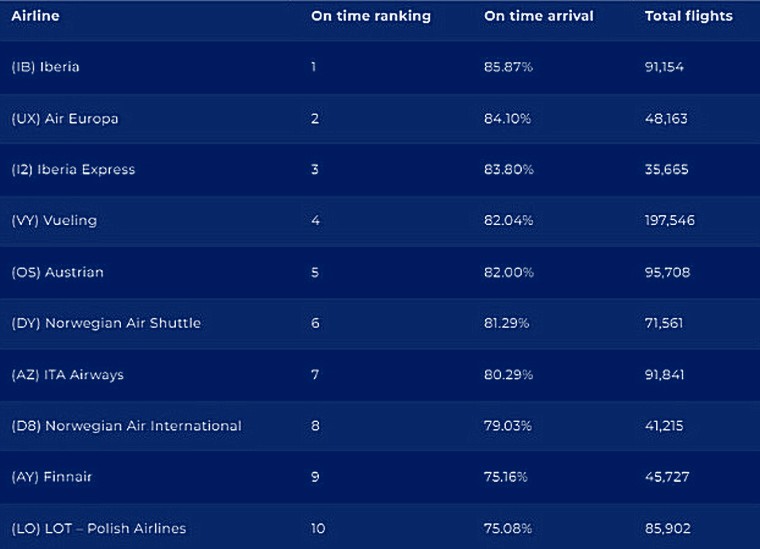Open the (OS) Austrian entry
Screen dimensions: 760x549
57,272
